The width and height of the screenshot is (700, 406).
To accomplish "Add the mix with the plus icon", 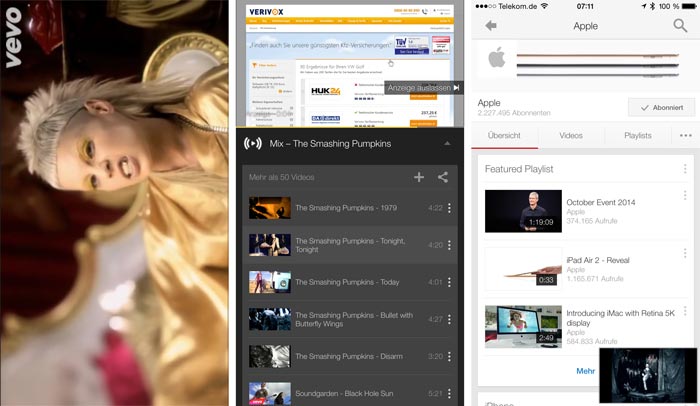I will click(x=419, y=177).
